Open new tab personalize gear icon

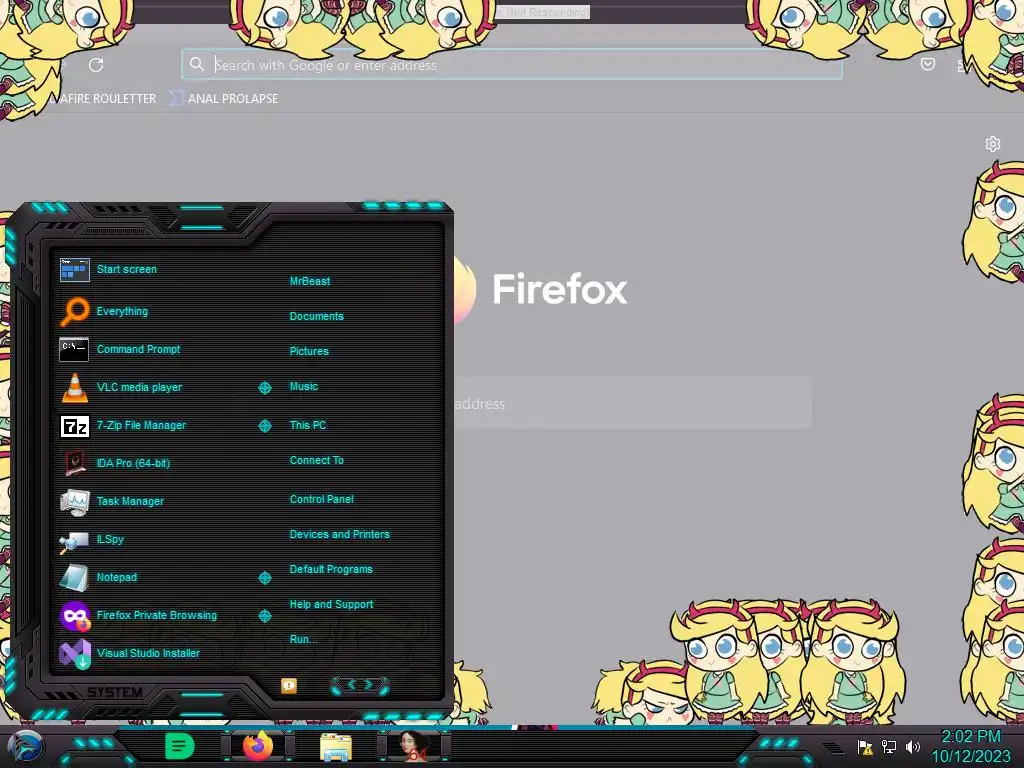pyautogui.click(x=993, y=144)
